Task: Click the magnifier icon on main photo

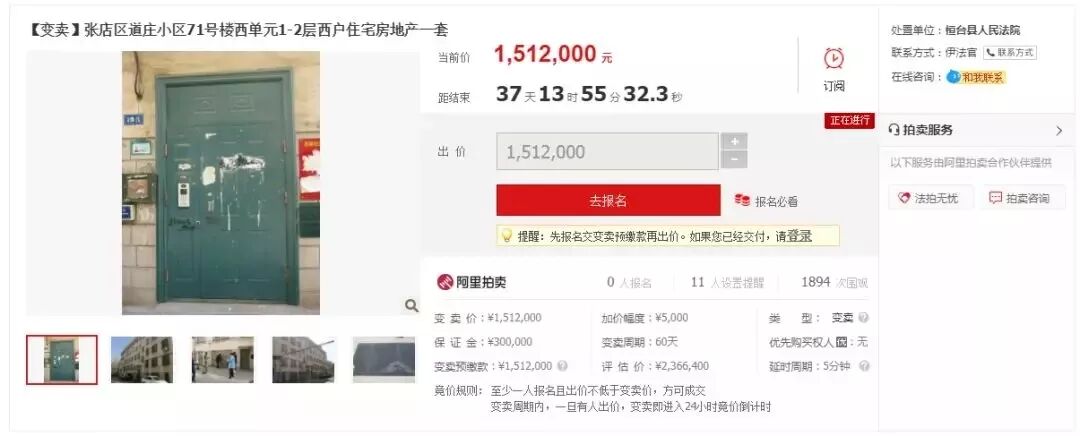Action: point(411,305)
